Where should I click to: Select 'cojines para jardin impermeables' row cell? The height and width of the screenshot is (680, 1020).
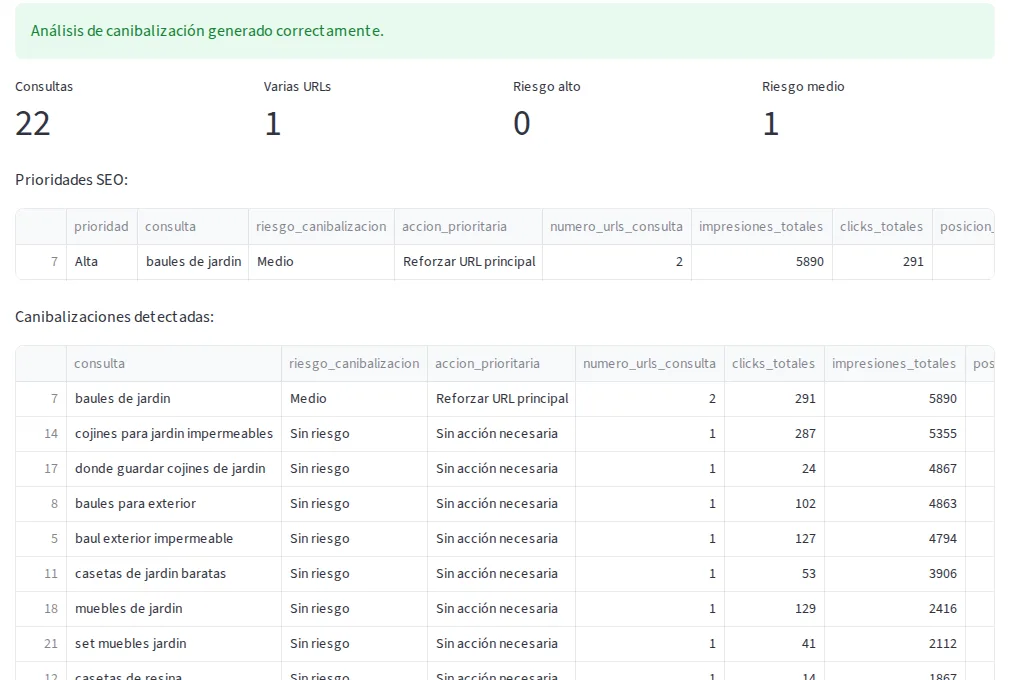click(174, 433)
